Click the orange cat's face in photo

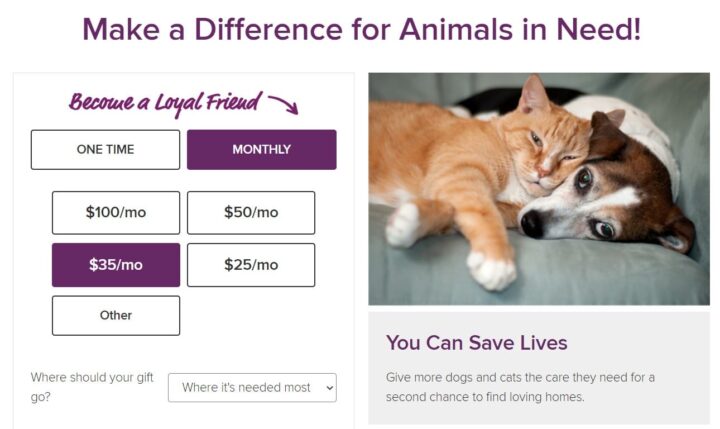pos(549,152)
